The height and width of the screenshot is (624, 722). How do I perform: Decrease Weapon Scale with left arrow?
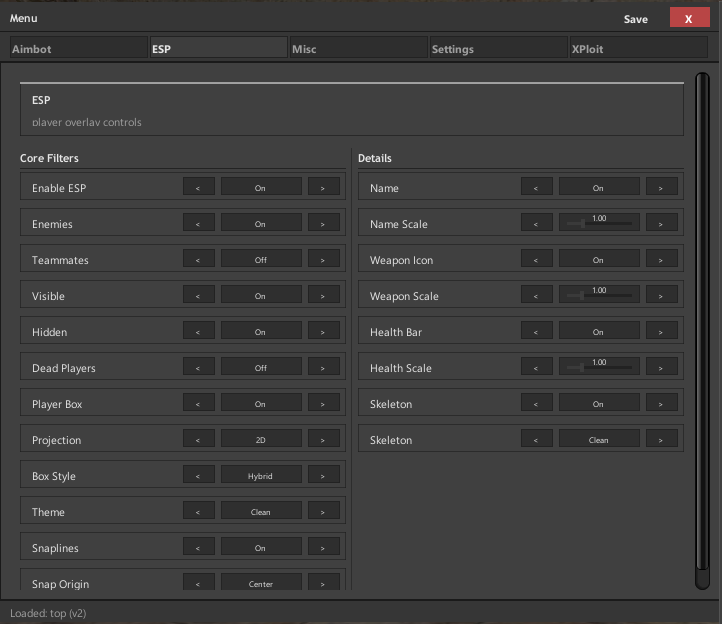[536, 294]
